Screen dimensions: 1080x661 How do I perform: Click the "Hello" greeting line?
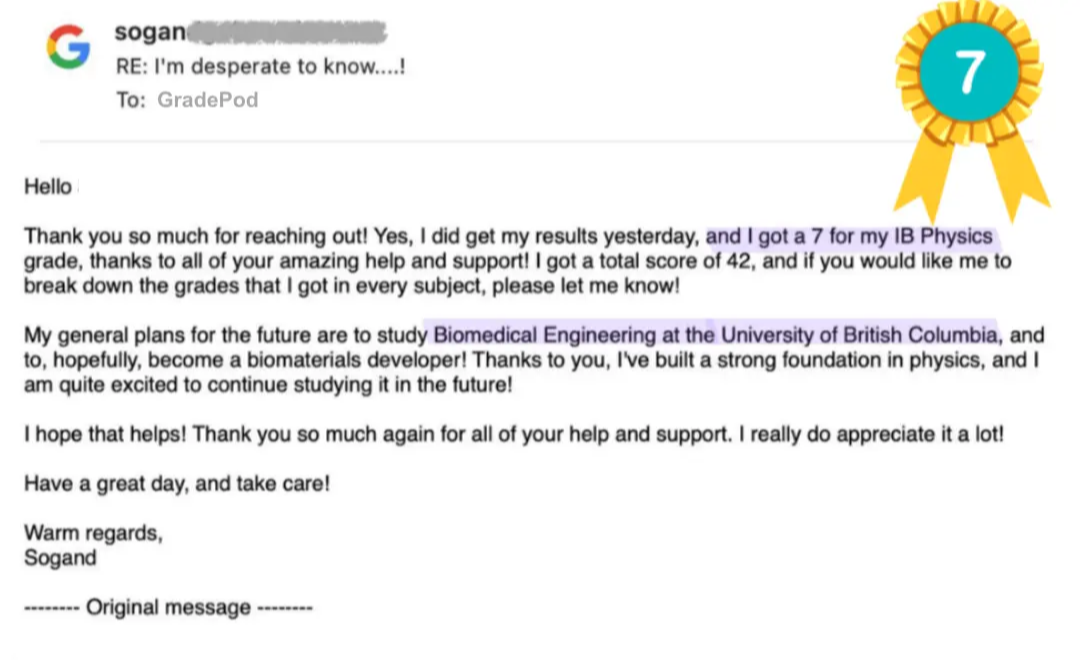pyautogui.click(x=48, y=187)
